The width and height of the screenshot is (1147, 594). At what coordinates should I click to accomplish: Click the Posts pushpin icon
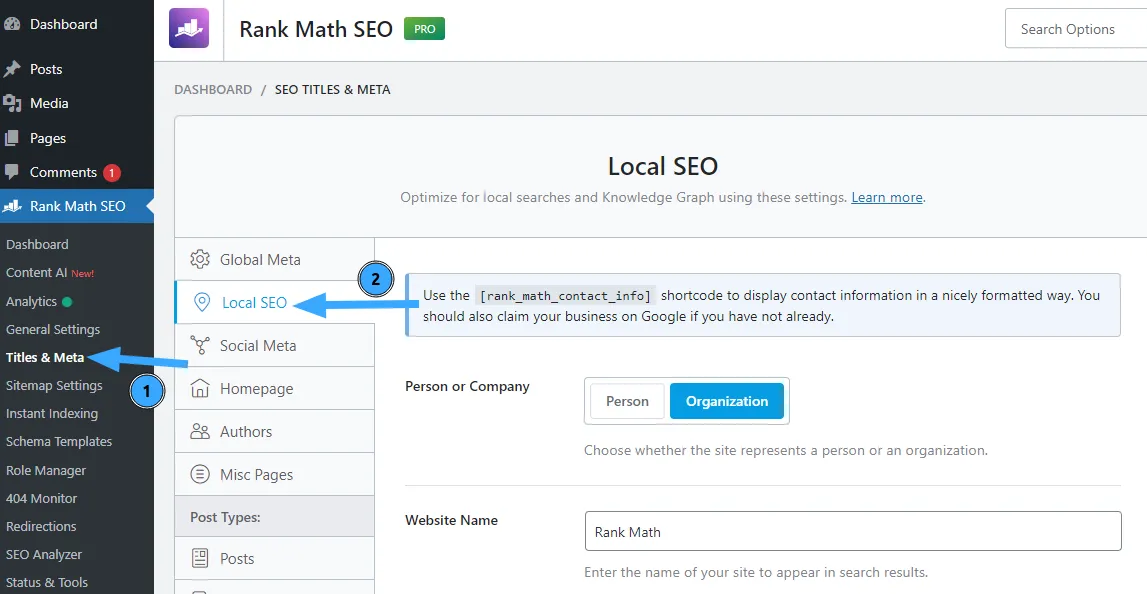[x=12, y=69]
